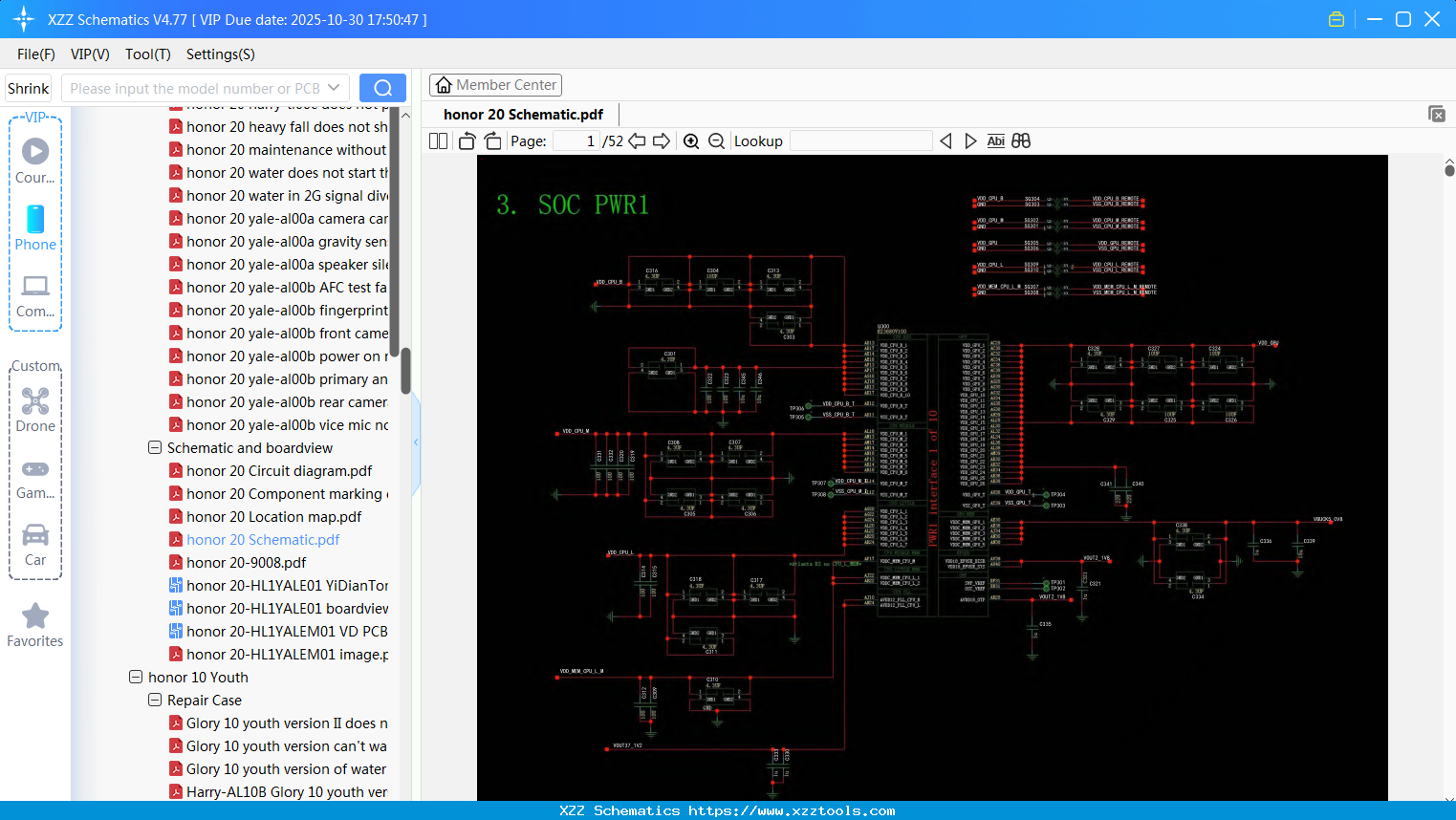Toggle the Abi text match option

pyautogui.click(x=995, y=141)
